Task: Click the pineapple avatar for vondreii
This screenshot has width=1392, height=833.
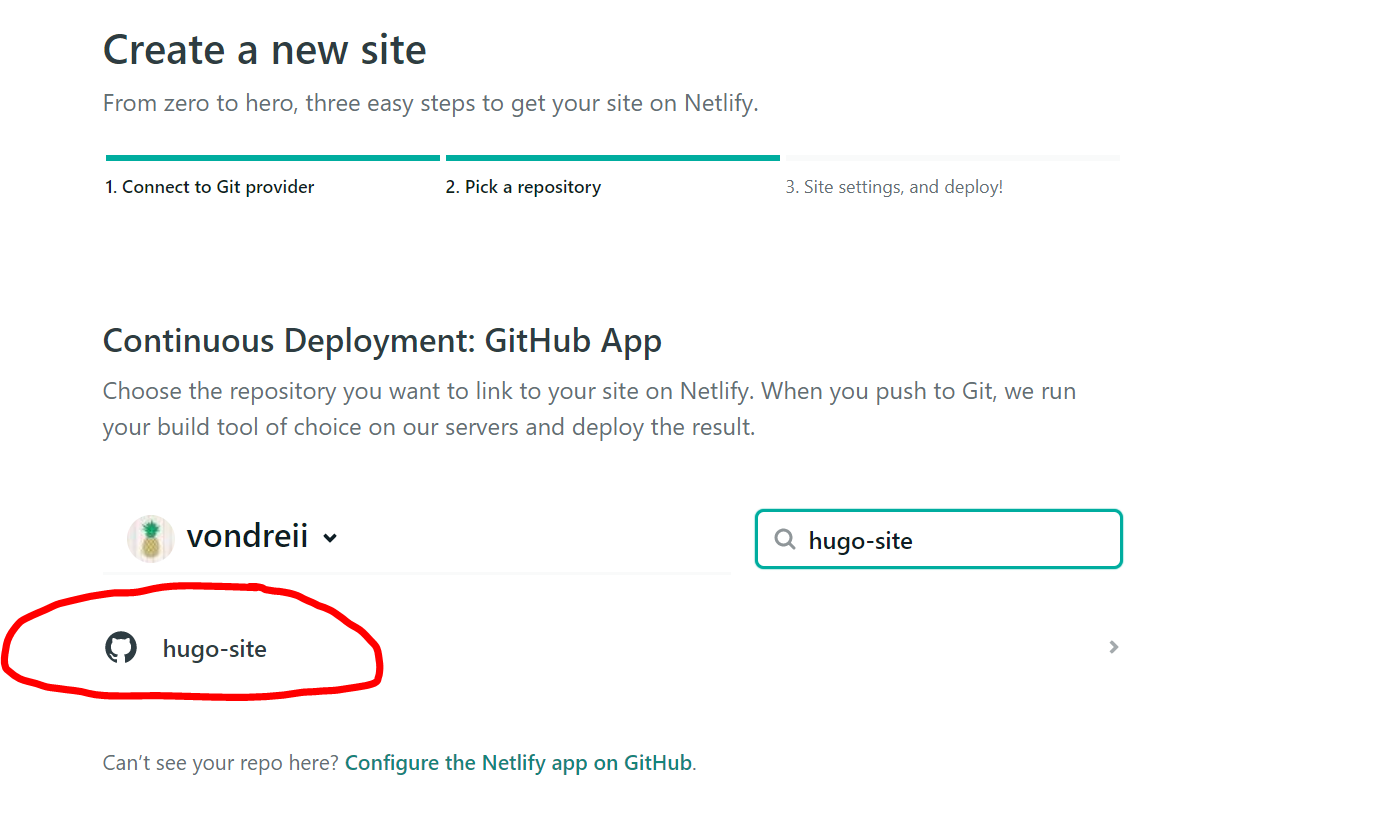Action: click(150, 538)
